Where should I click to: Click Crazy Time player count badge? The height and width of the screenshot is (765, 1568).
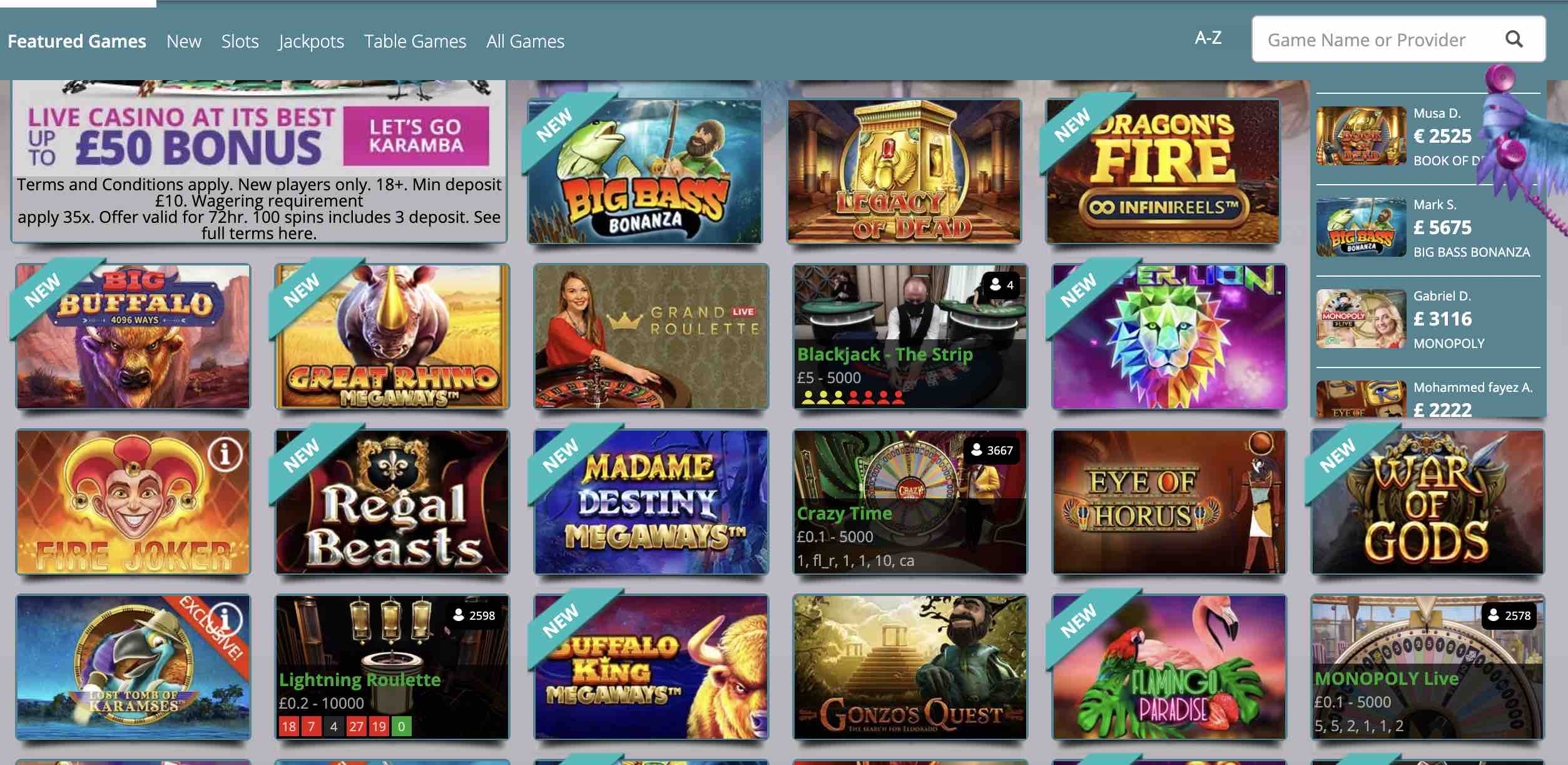992,450
